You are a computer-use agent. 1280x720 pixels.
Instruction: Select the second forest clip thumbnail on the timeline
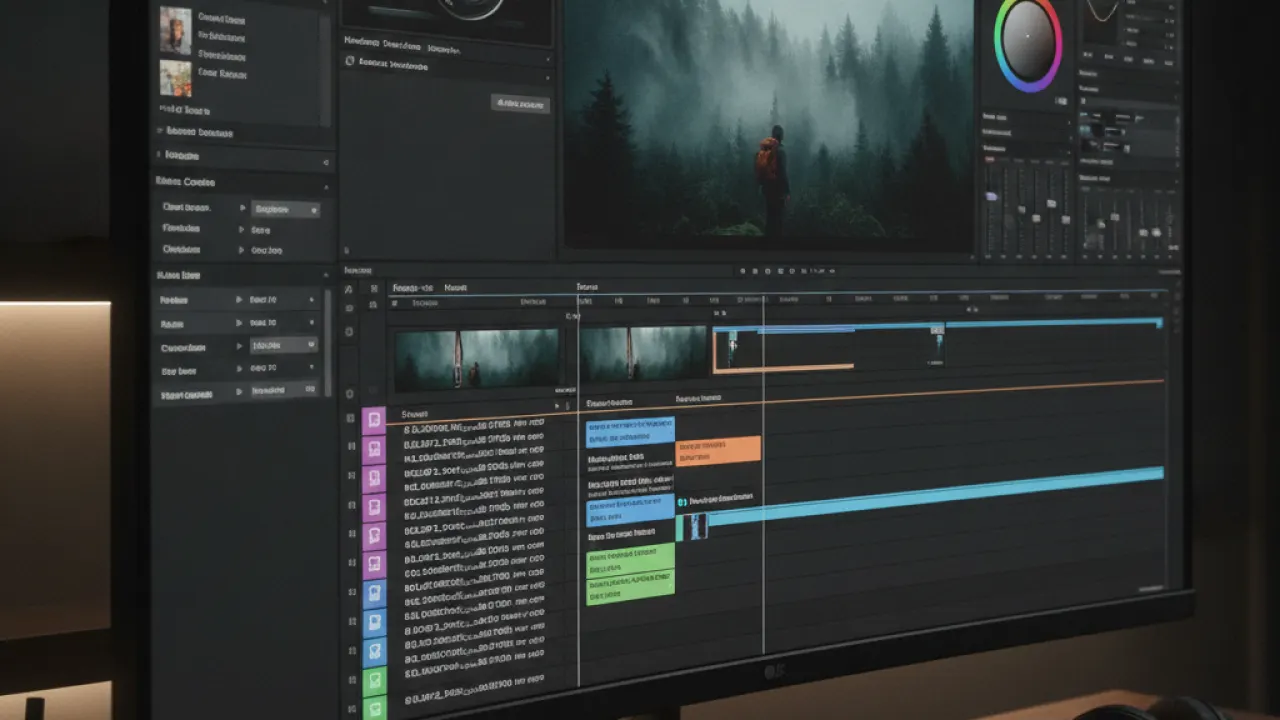coord(644,352)
